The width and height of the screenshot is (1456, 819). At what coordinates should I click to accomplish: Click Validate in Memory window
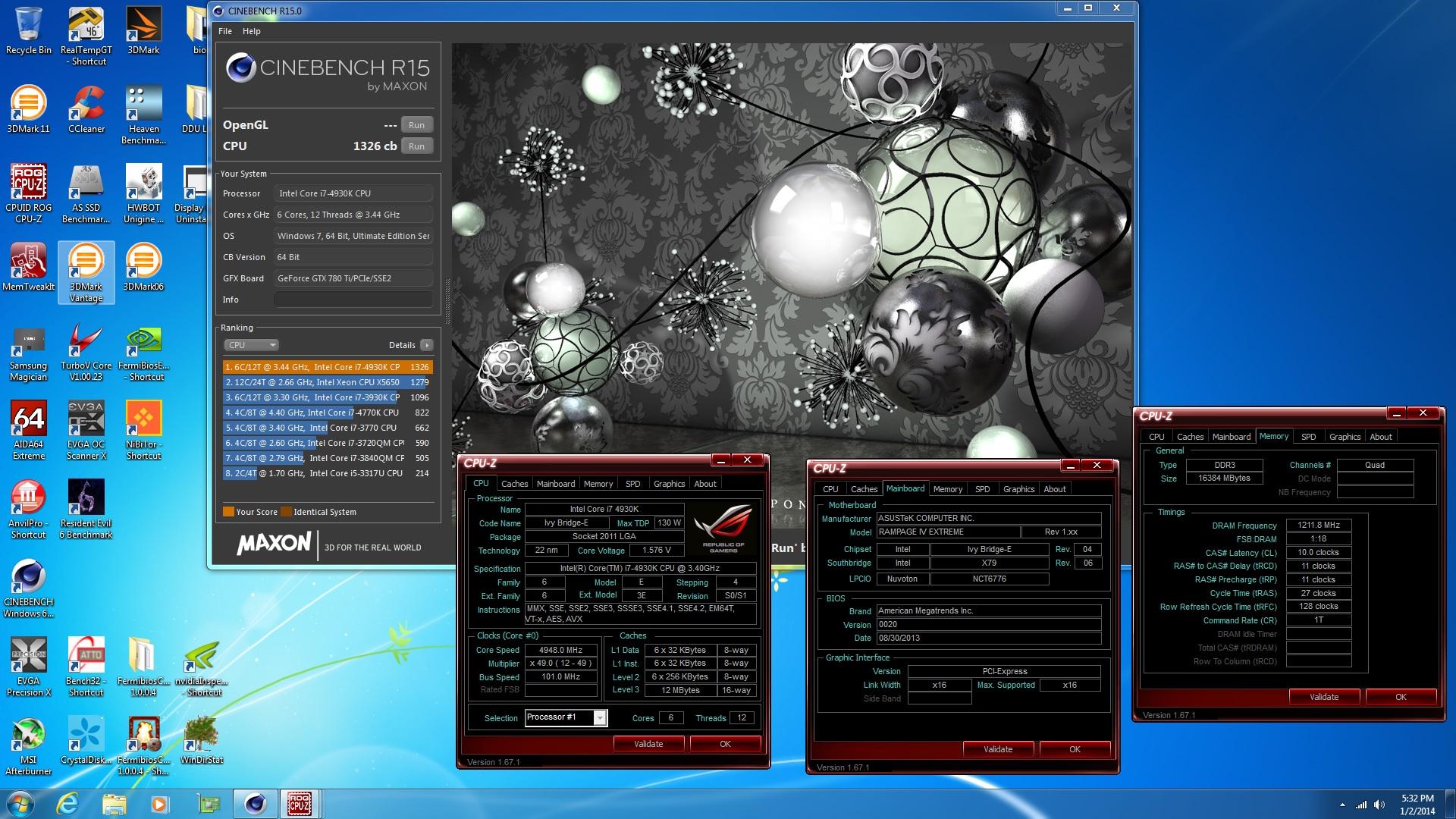(x=1324, y=697)
